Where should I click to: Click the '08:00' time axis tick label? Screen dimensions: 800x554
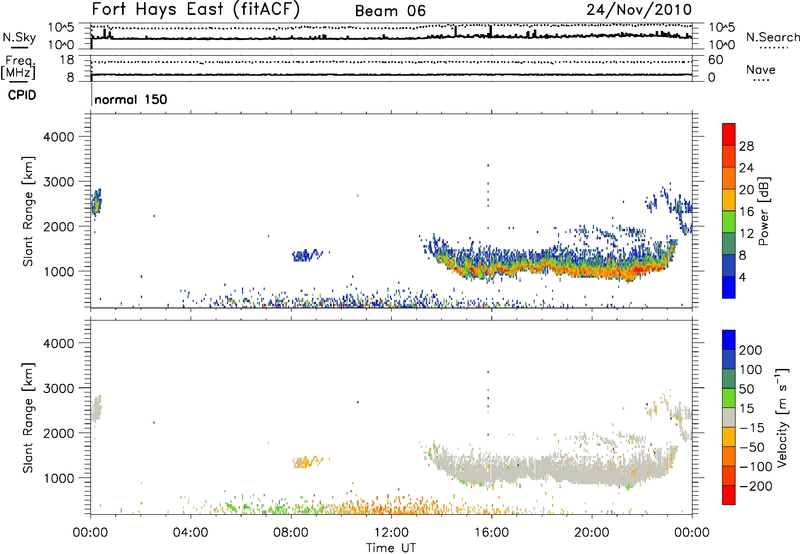point(291,533)
